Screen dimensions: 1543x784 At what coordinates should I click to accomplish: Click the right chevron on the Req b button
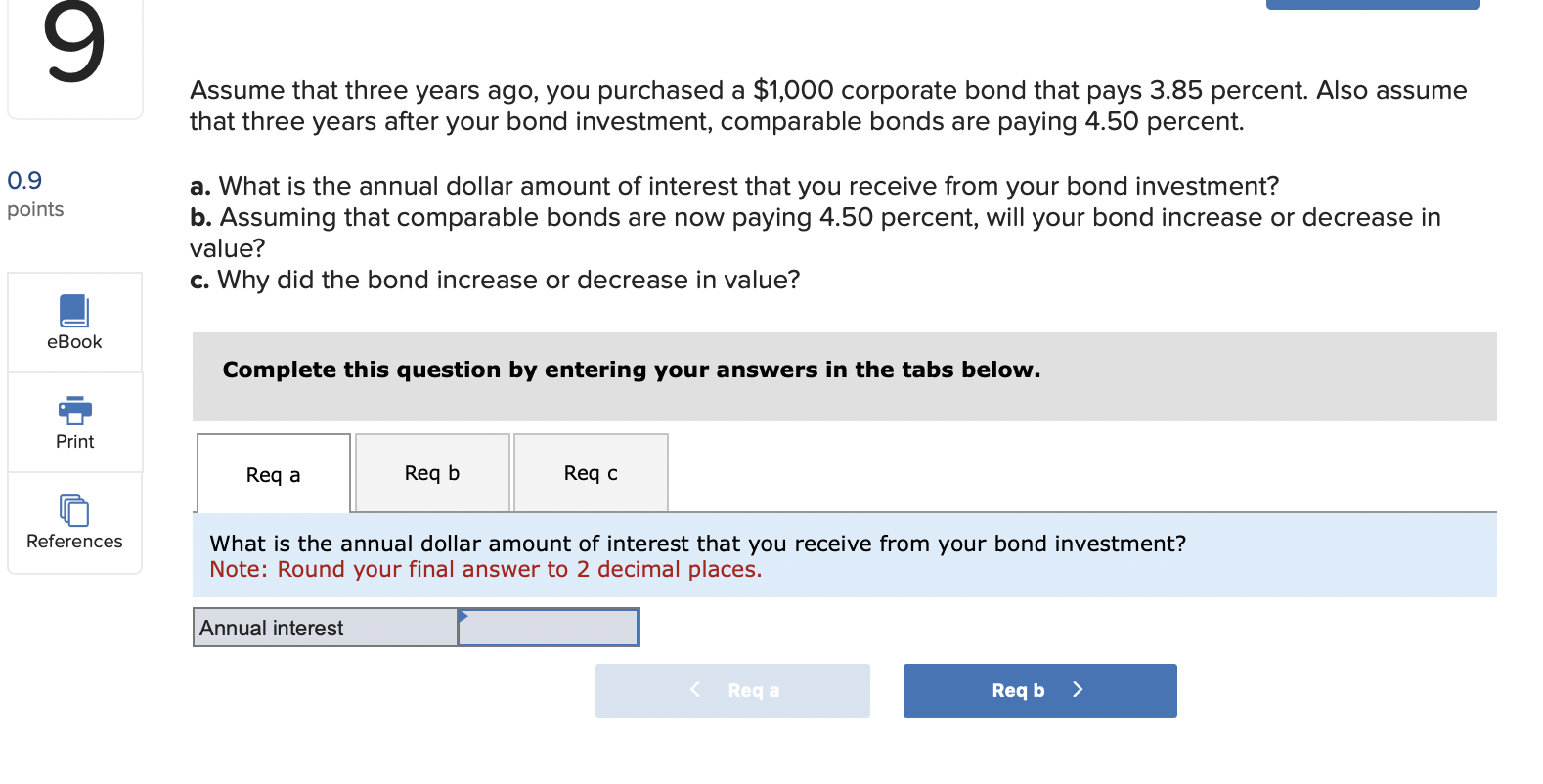(1078, 690)
